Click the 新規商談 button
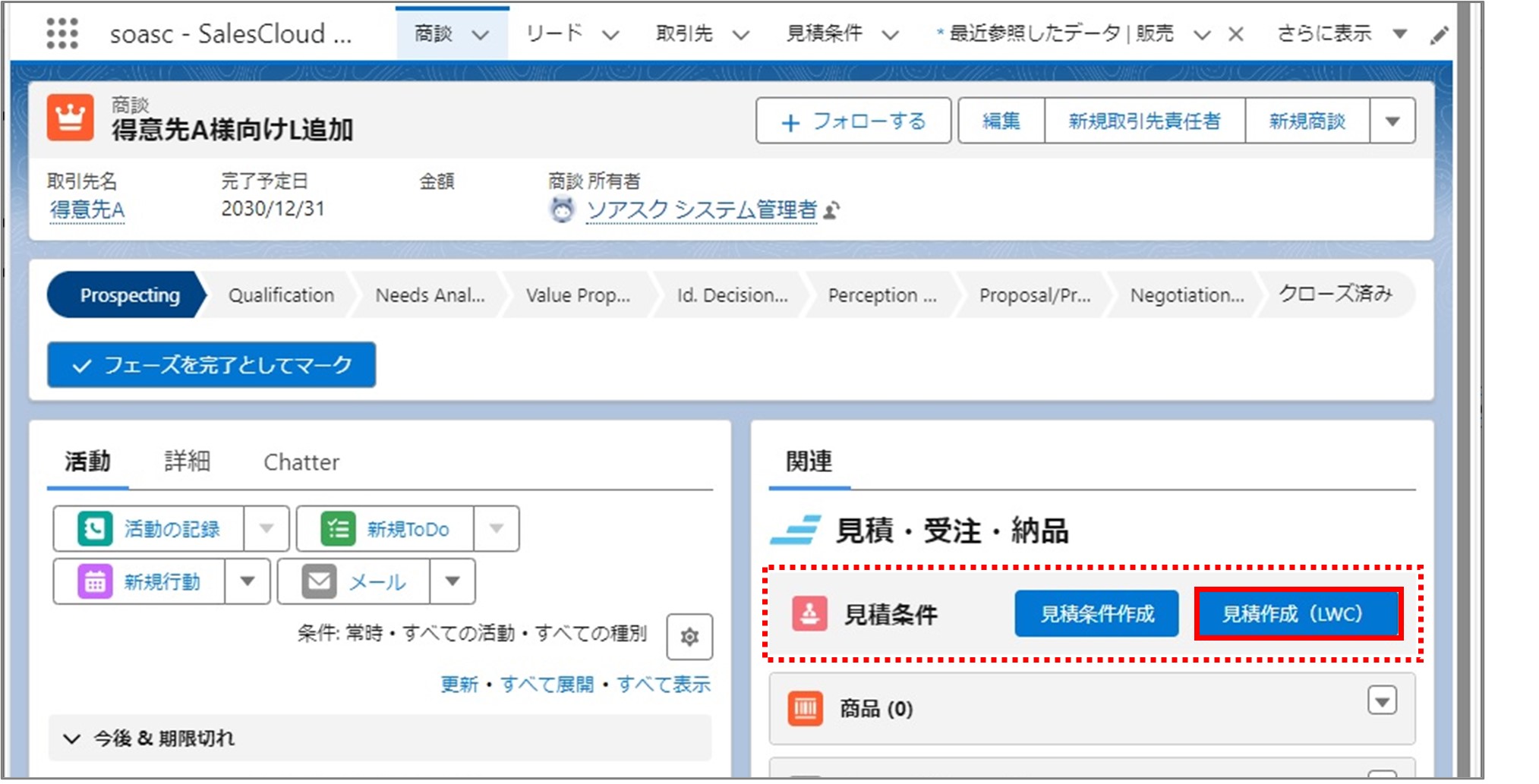 1307,121
